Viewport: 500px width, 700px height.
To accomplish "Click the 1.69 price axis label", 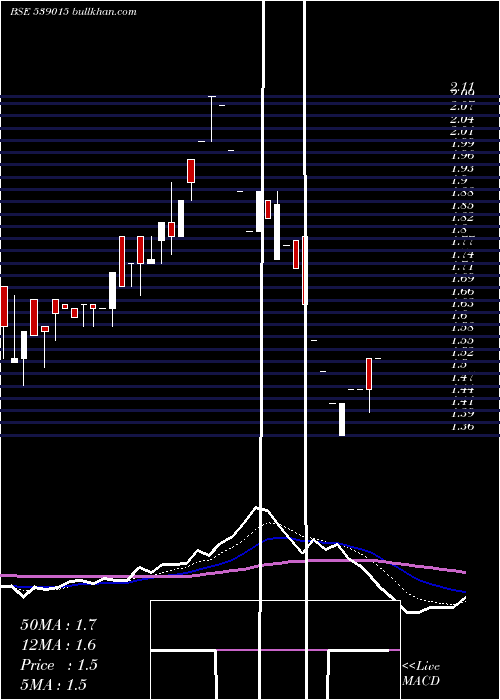I will click(x=462, y=279).
